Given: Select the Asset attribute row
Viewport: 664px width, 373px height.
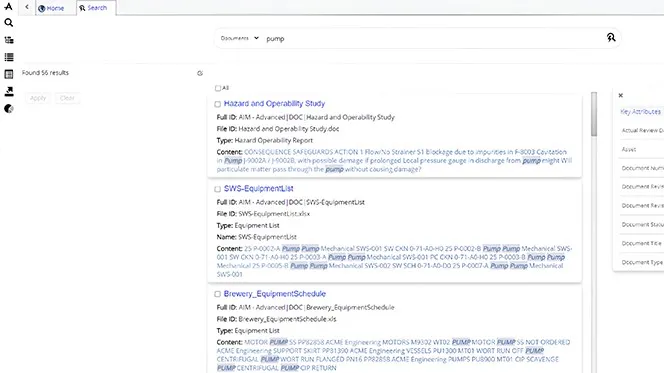Looking at the screenshot, I should coord(642,149).
